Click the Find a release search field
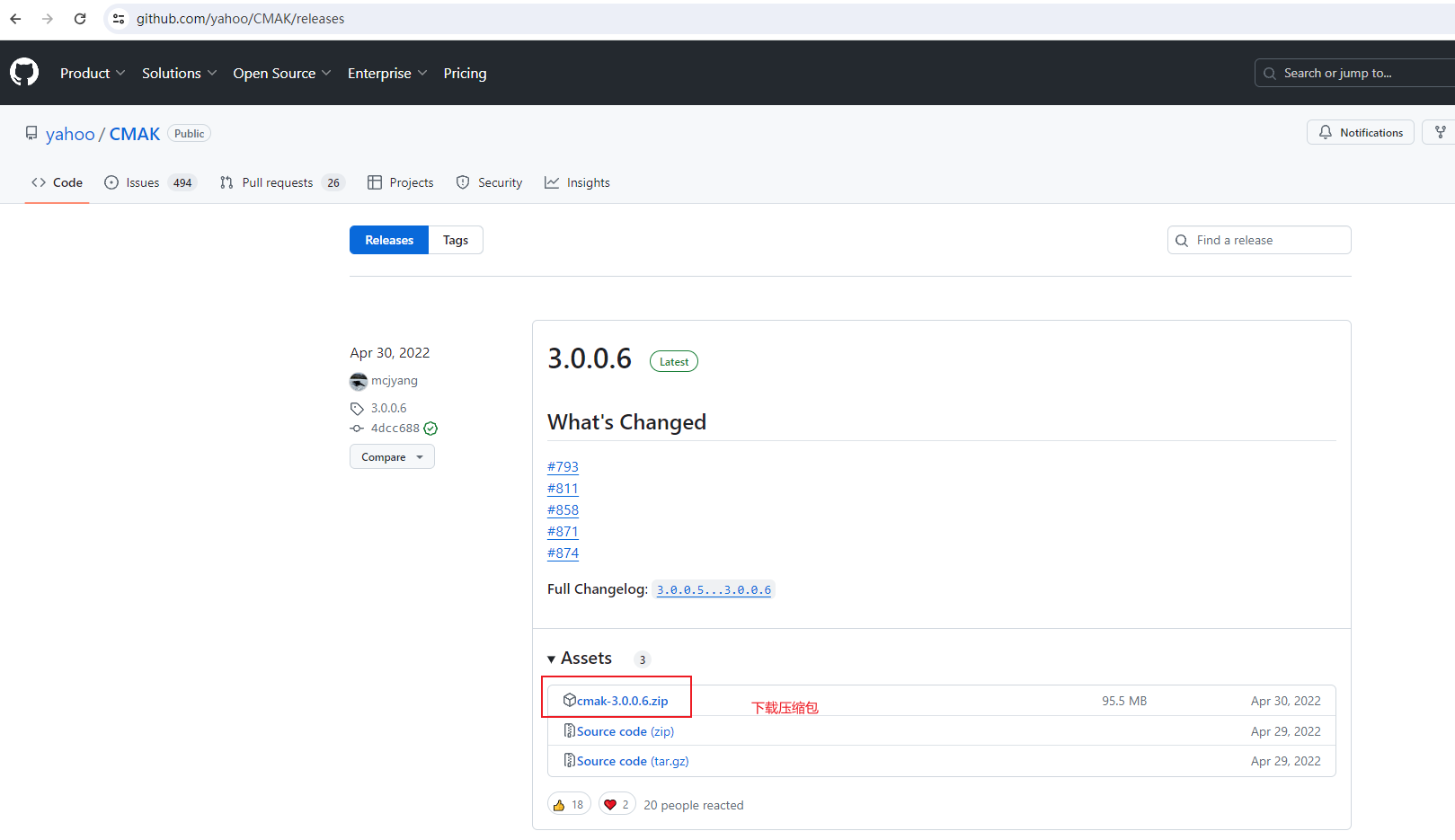The height and width of the screenshot is (840, 1455). pyautogui.click(x=1259, y=240)
